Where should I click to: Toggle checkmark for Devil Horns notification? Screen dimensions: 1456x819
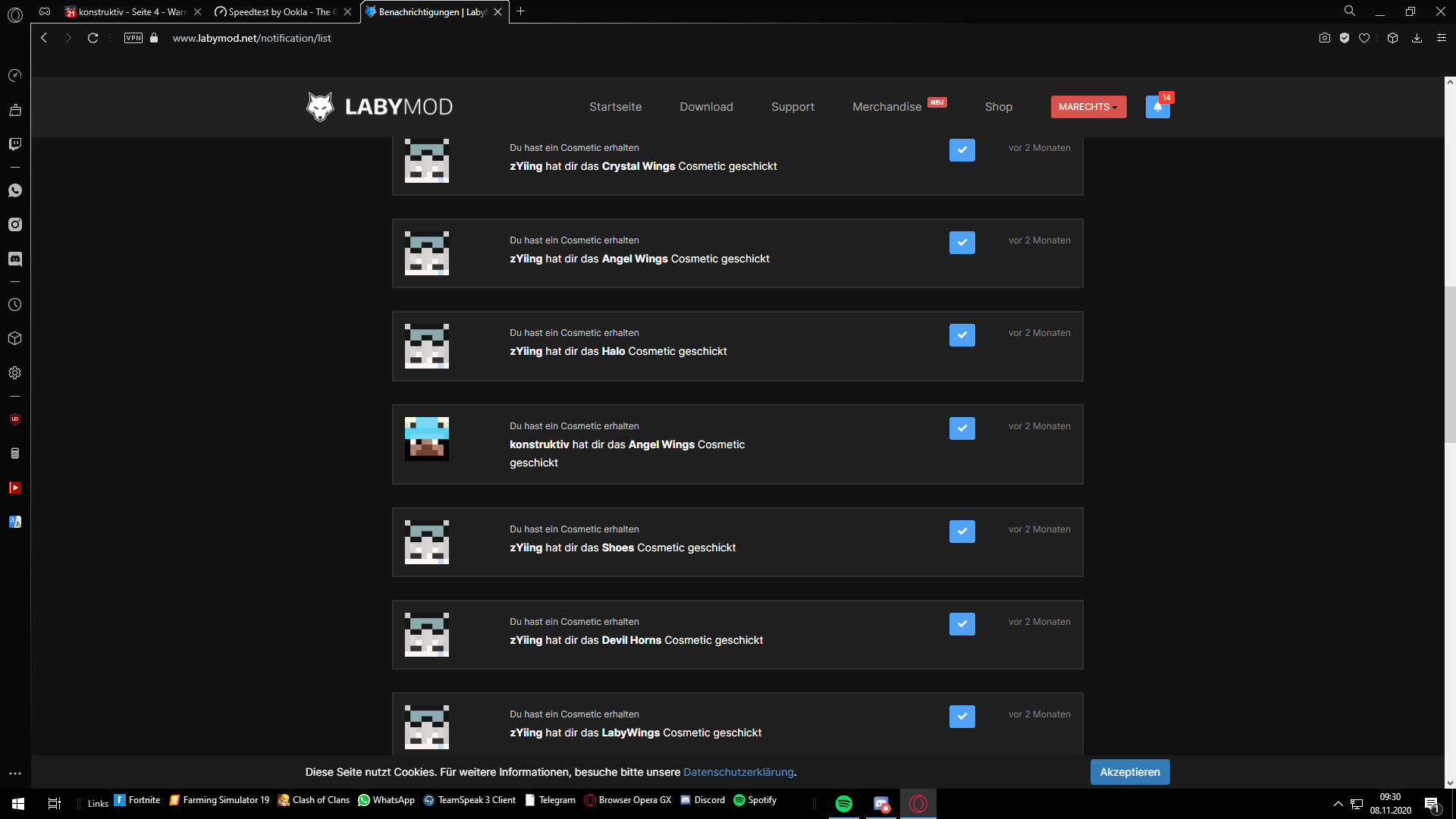click(962, 624)
